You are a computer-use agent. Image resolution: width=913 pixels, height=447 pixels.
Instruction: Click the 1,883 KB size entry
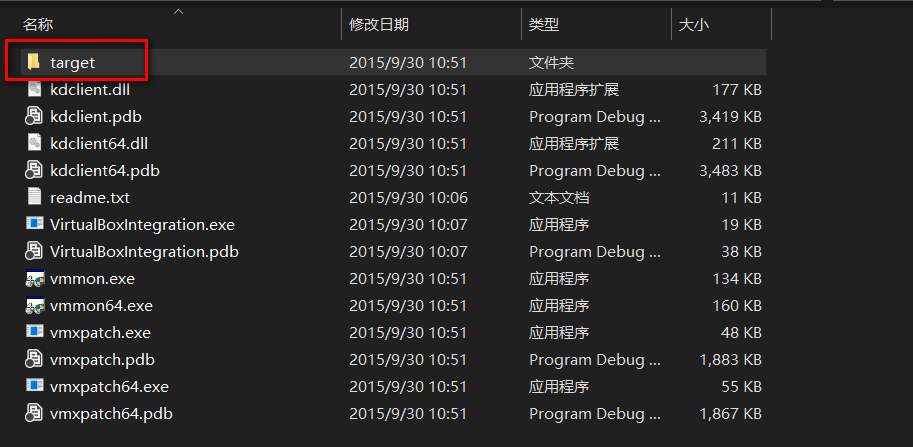730,360
